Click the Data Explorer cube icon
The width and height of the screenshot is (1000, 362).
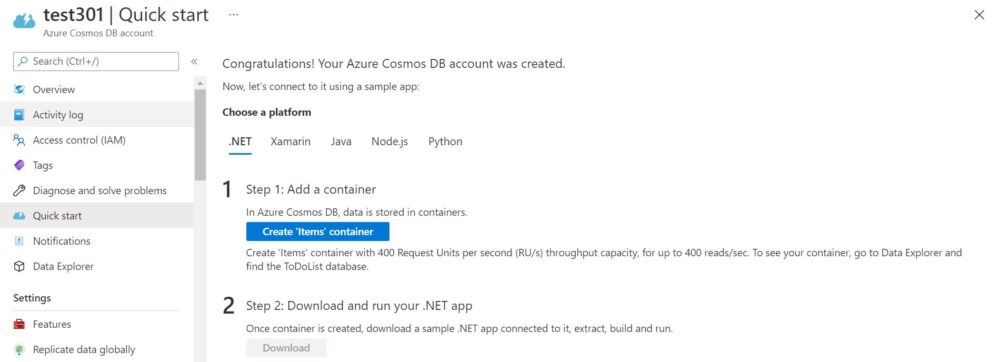click(x=19, y=266)
